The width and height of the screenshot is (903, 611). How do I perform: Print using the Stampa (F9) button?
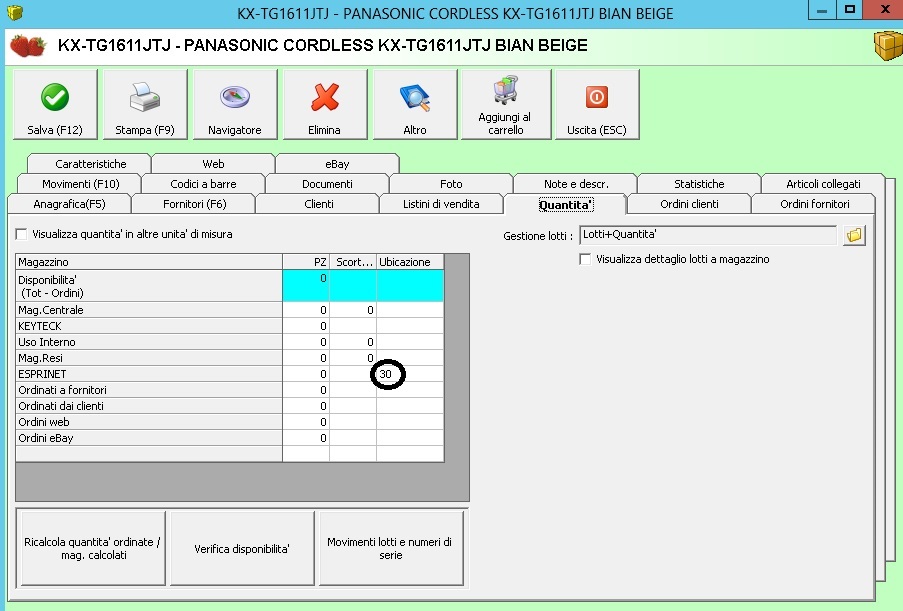[145, 104]
